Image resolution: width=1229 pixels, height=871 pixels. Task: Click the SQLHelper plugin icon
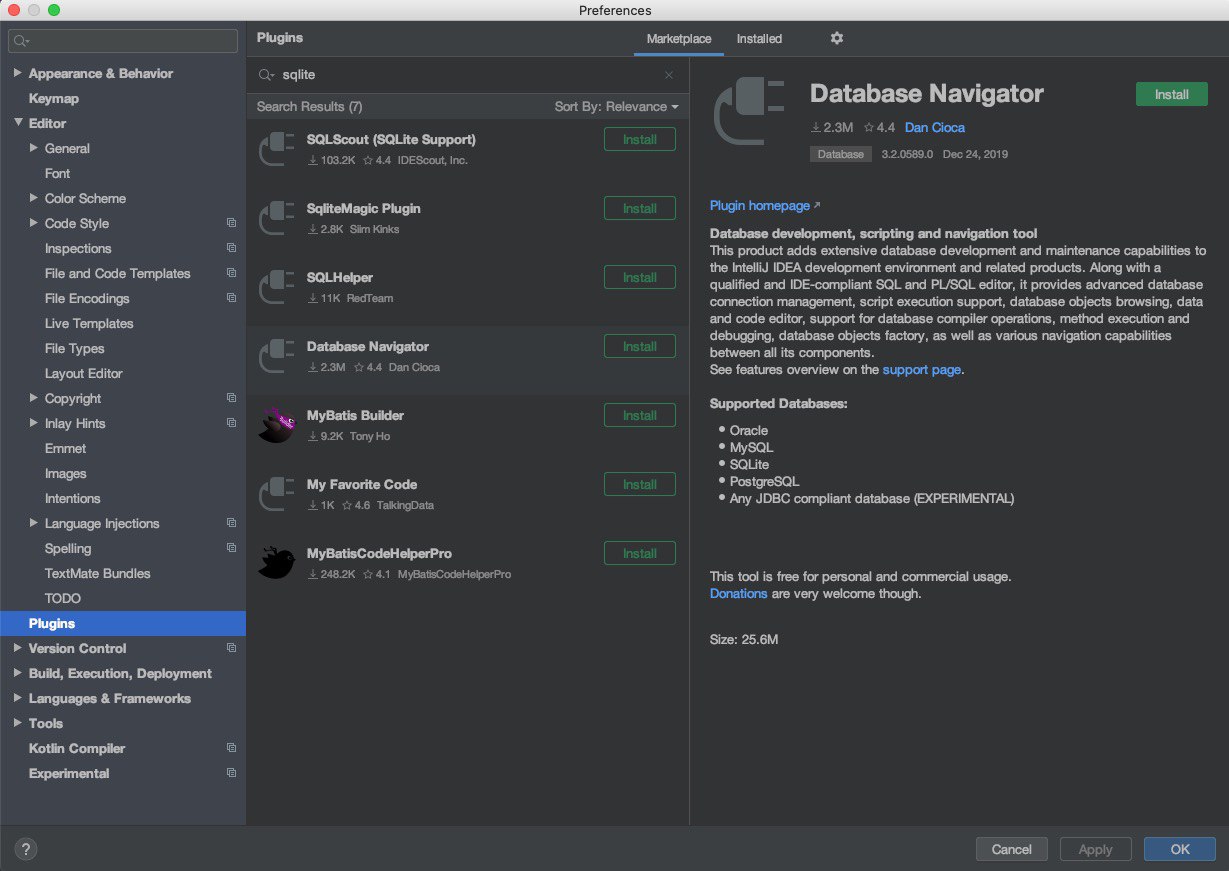[276, 286]
